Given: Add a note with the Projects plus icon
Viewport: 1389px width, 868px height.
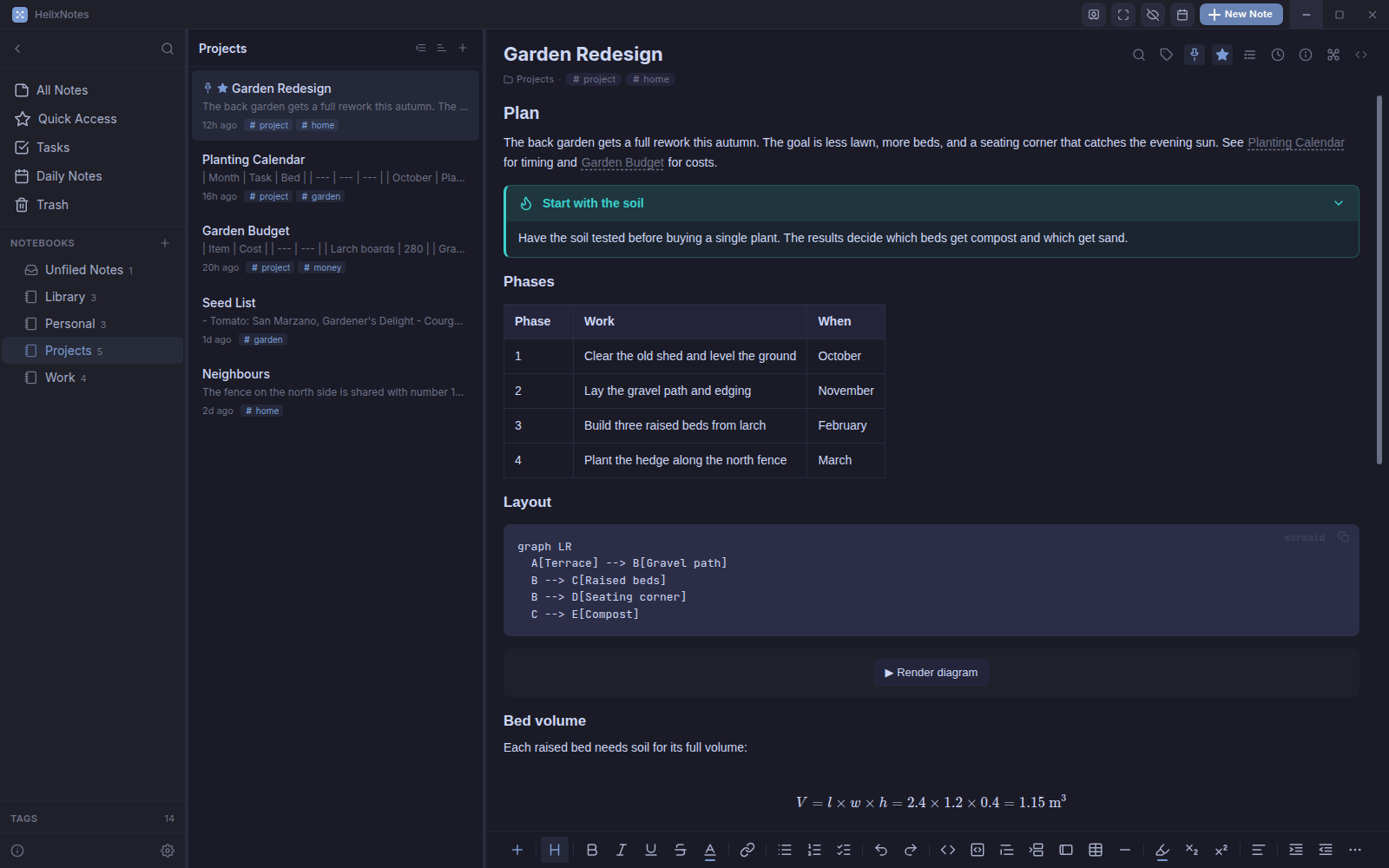Looking at the screenshot, I should tap(463, 49).
